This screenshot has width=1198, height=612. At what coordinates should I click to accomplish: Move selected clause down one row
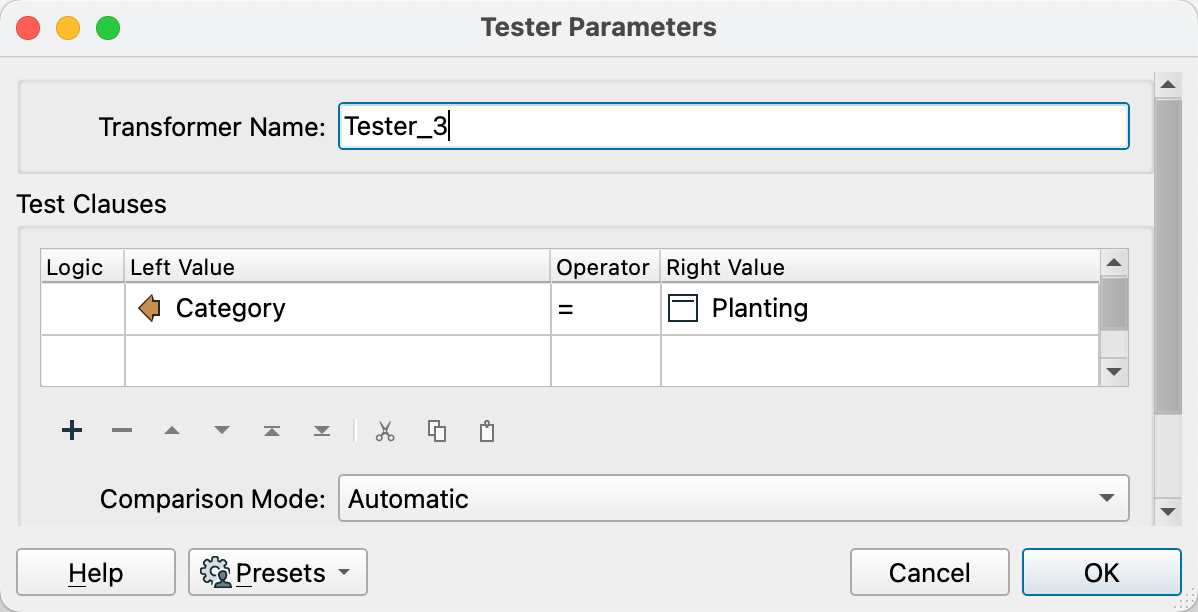click(x=222, y=431)
